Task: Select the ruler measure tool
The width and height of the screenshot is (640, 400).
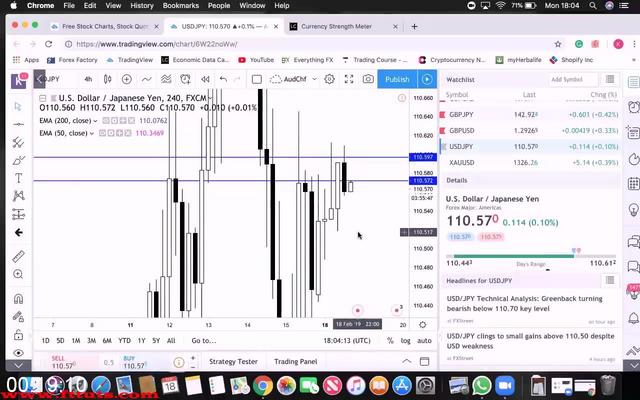Action: tap(18, 256)
